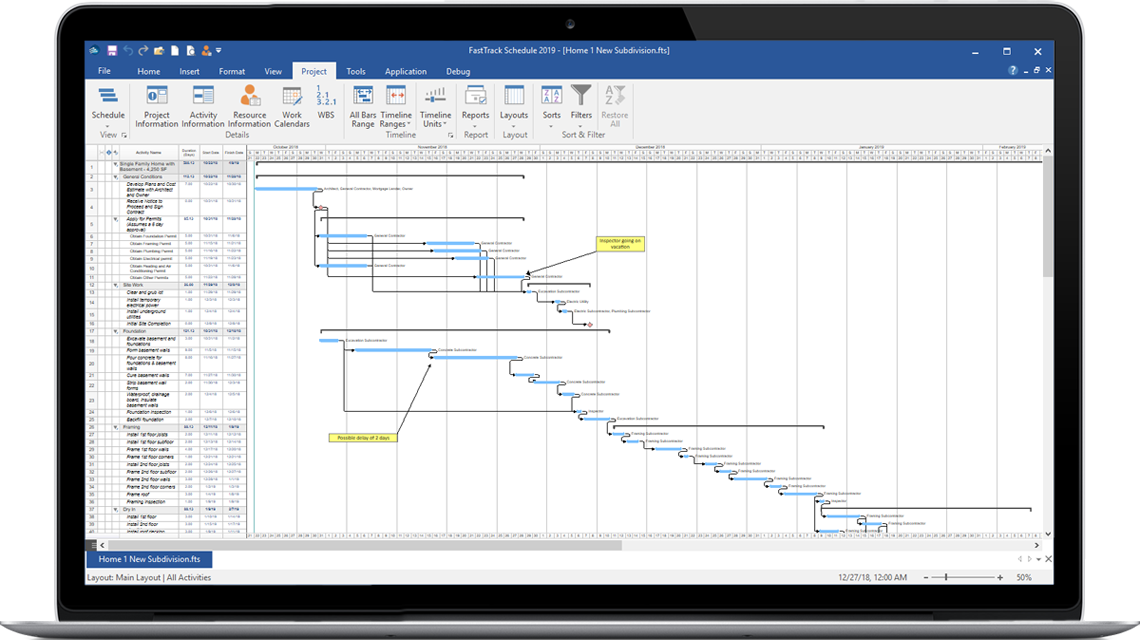Switch to the Format ribbon tab
The width and height of the screenshot is (1140, 640).
[232, 71]
